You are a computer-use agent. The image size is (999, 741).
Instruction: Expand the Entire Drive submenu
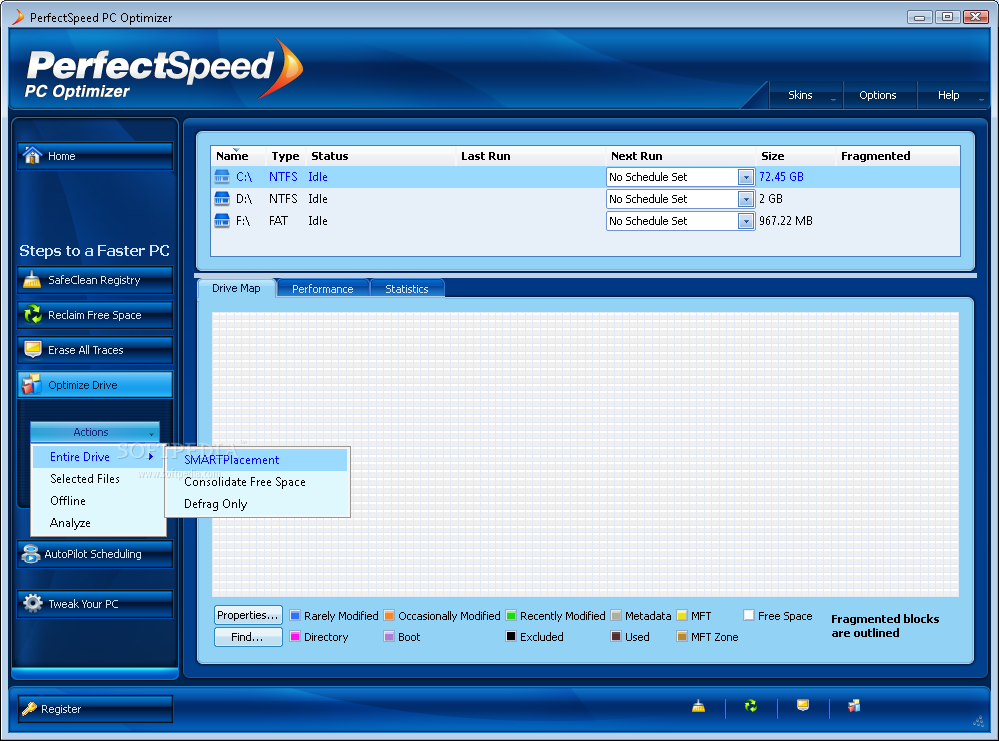(x=99, y=457)
